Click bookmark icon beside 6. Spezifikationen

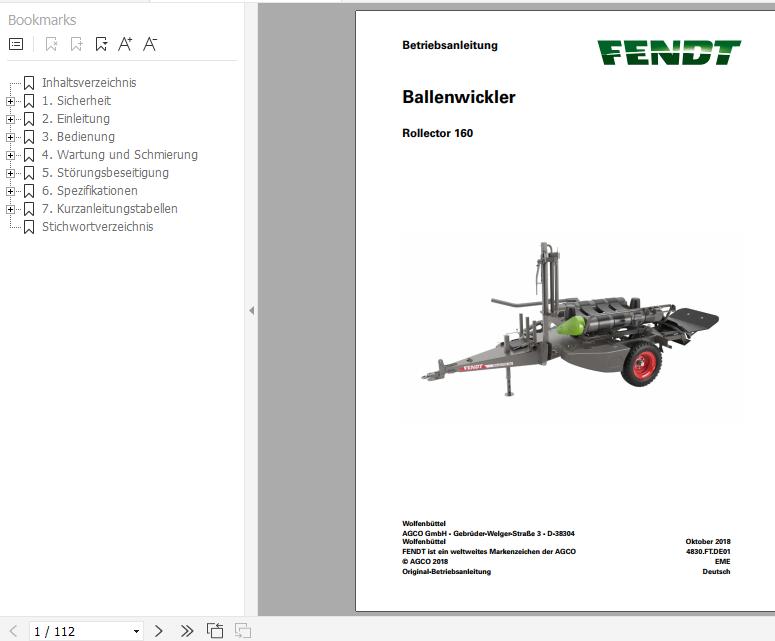[x=29, y=191]
